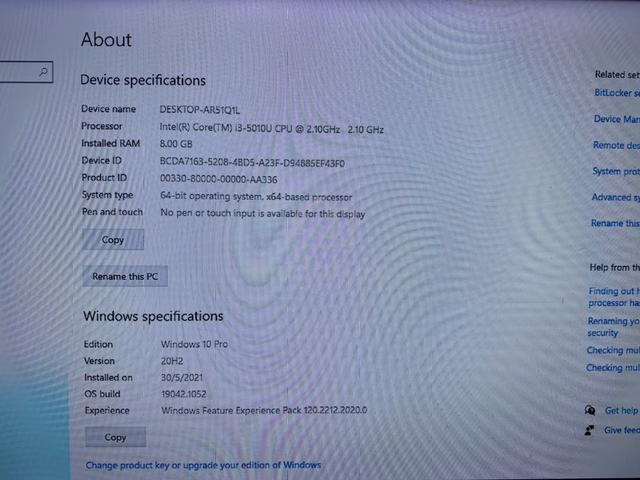The image size is (640, 480).
Task: Click Device specifications heading
Action: (143, 80)
